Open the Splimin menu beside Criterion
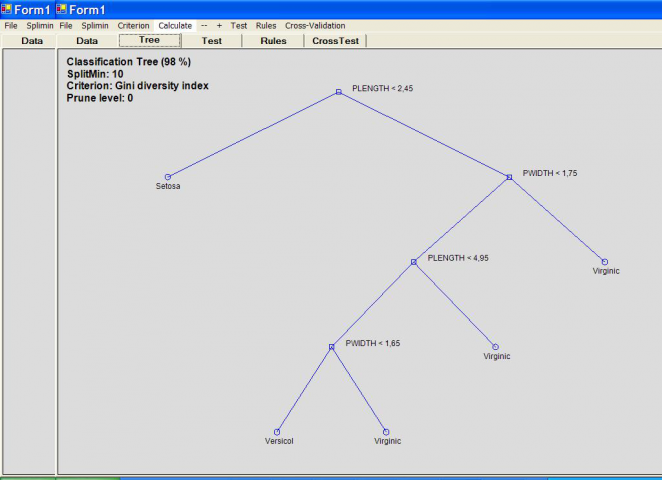Image resolution: width=662 pixels, height=480 pixels. tap(95, 26)
